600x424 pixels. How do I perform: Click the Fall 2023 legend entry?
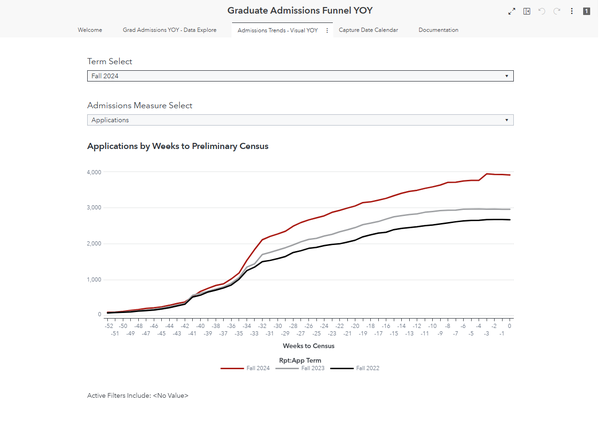tap(300, 368)
